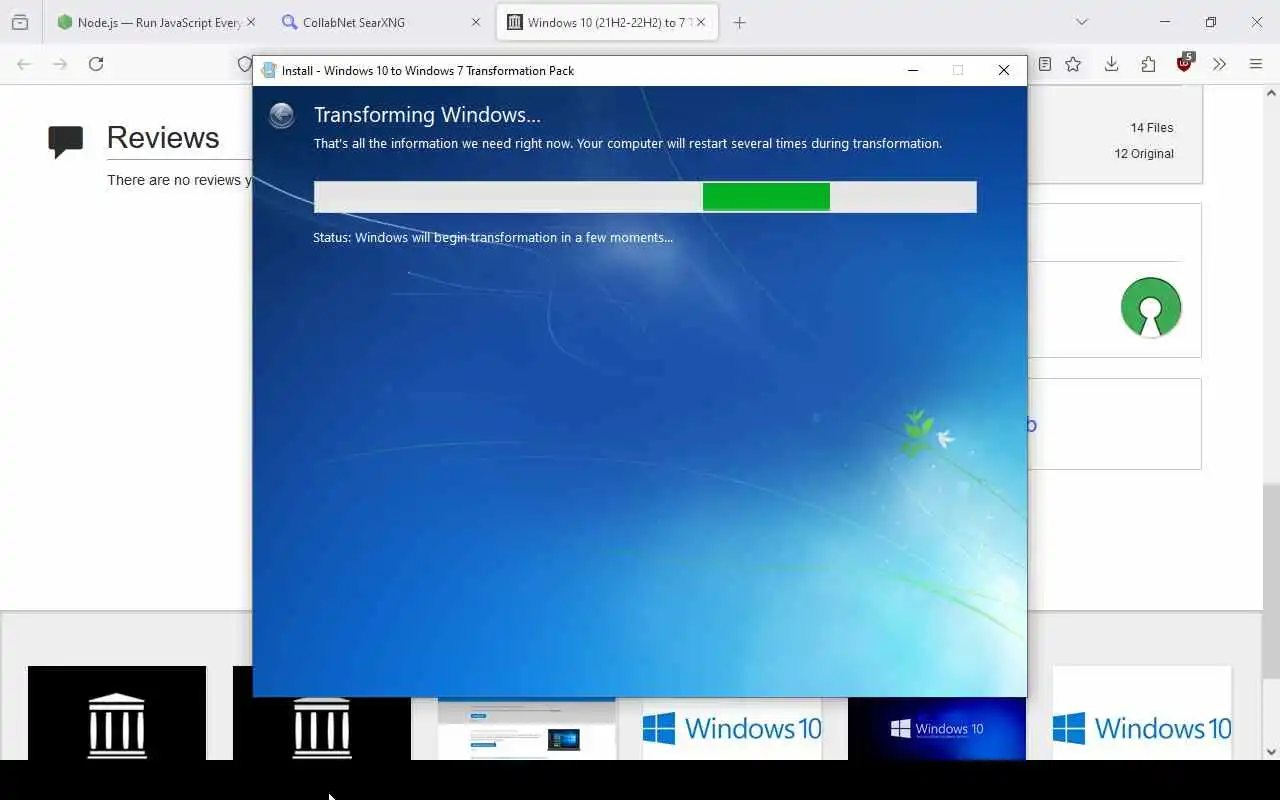The width and height of the screenshot is (1280, 800).
Task: Go forward in browser history
Action: pyautogui.click(x=60, y=64)
